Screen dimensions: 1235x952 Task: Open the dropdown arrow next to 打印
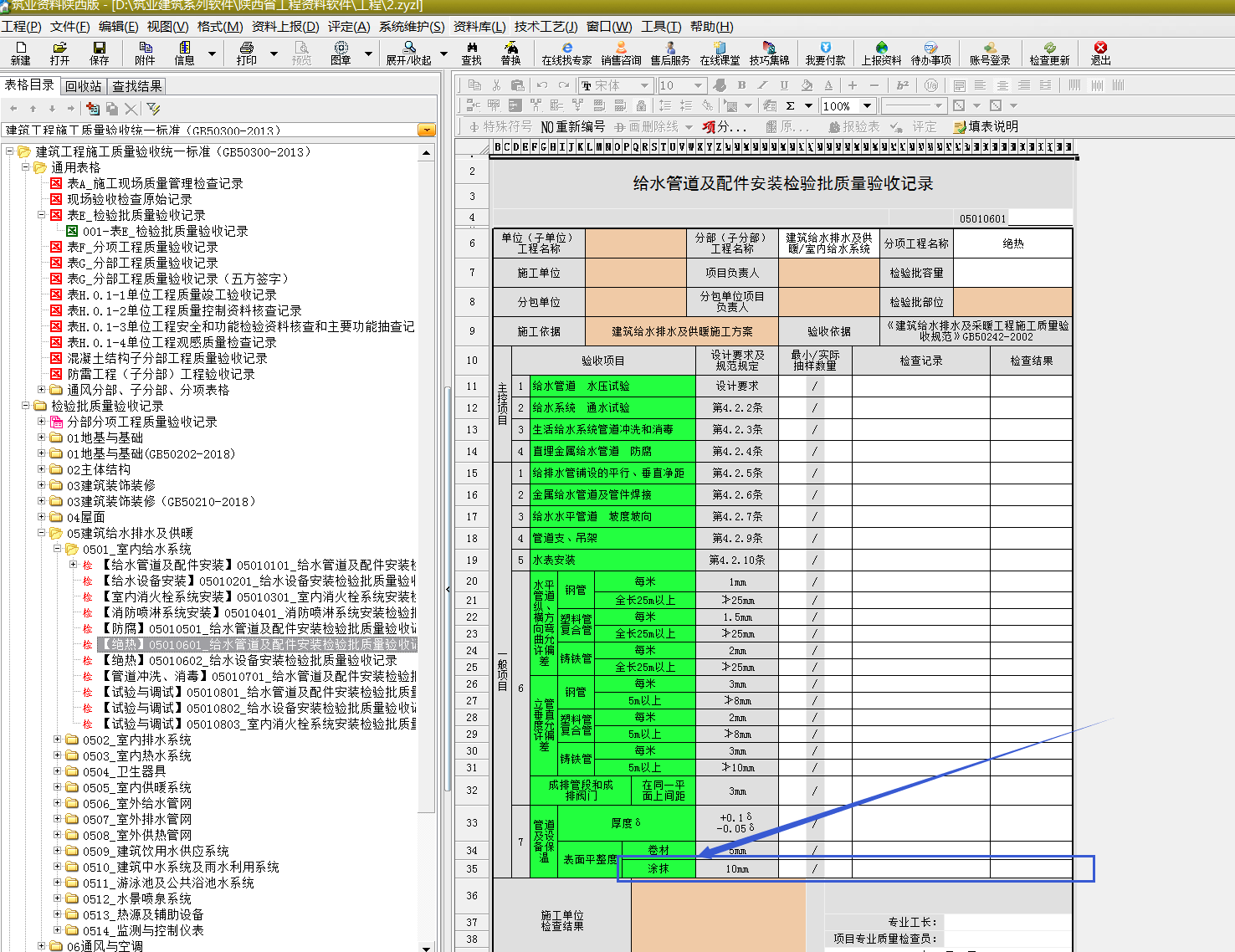tap(274, 54)
